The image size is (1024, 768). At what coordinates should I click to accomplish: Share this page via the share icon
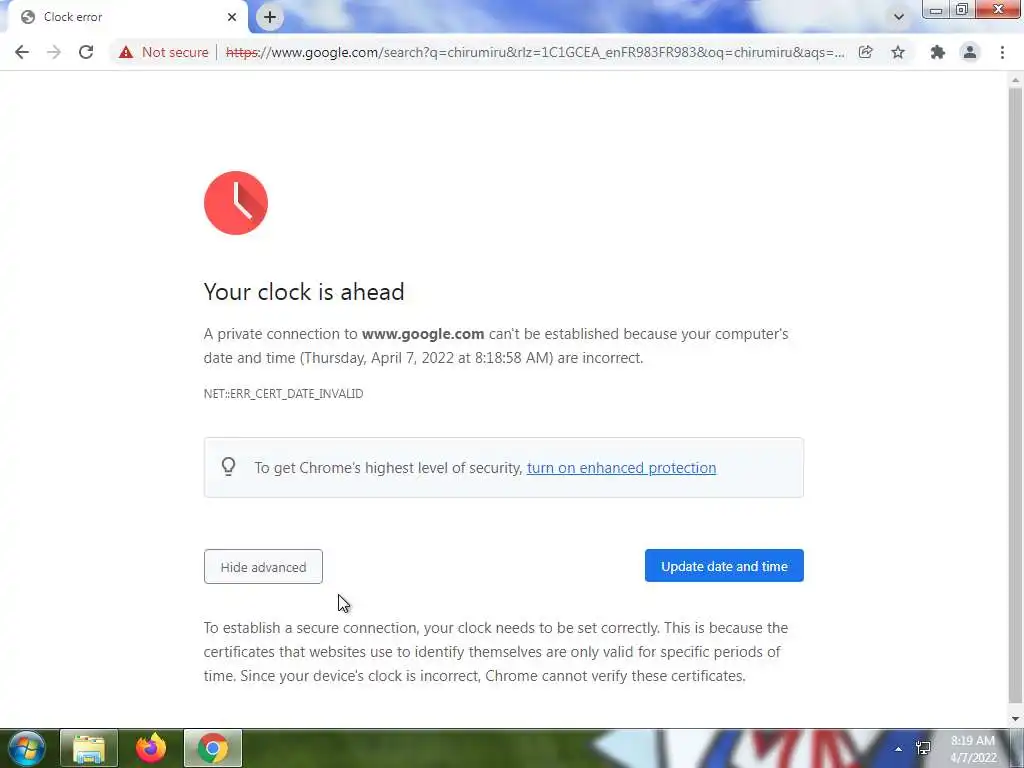tap(865, 52)
